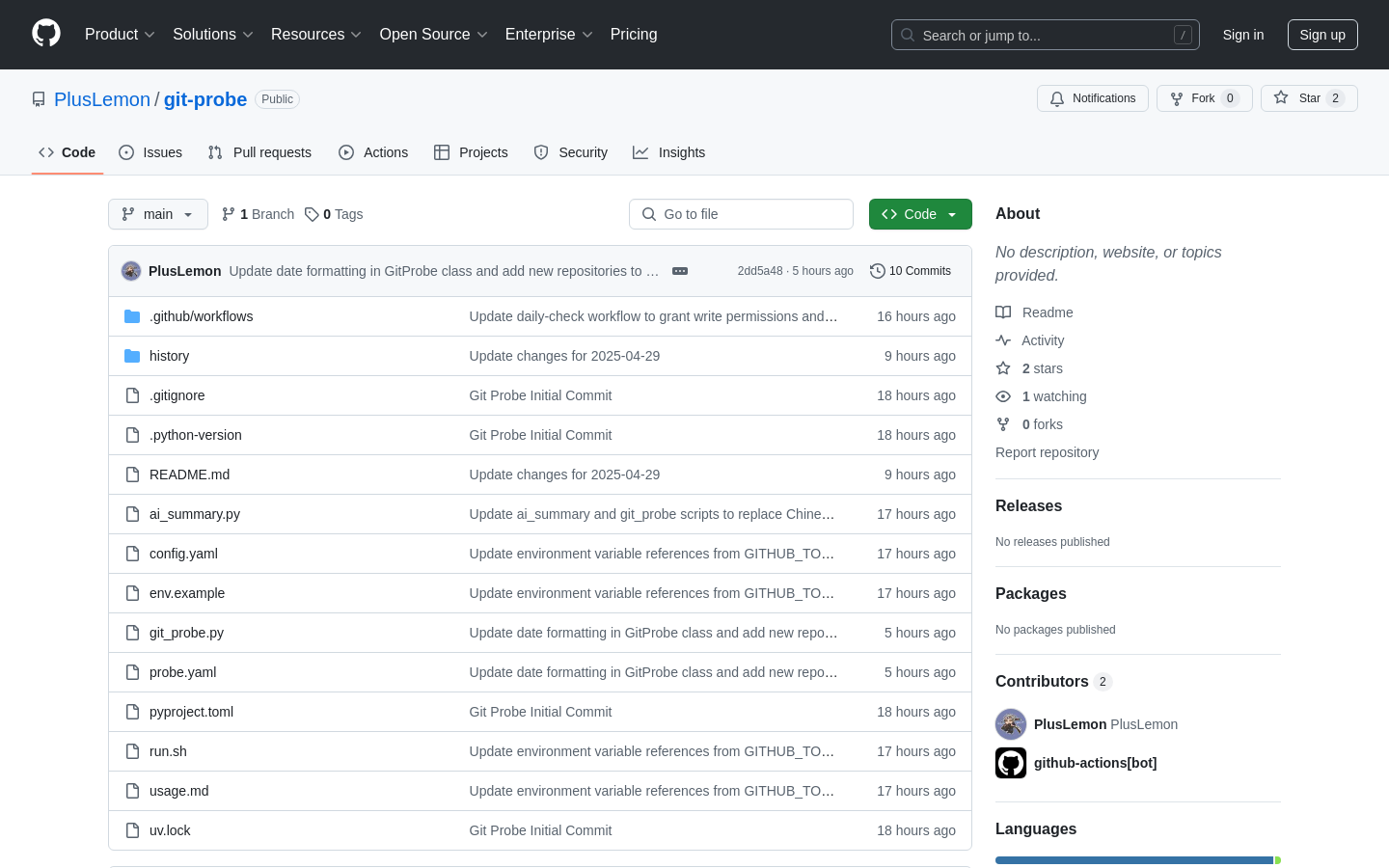Click the Sign in link
The width and height of the screenshot is (1389, 868).
tap(1243, 35)
